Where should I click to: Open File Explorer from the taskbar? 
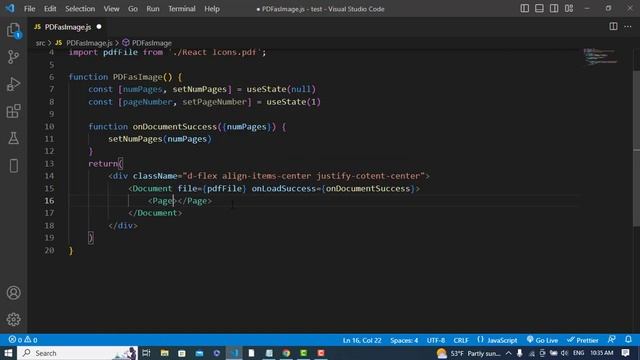click(x=164, y=353)
